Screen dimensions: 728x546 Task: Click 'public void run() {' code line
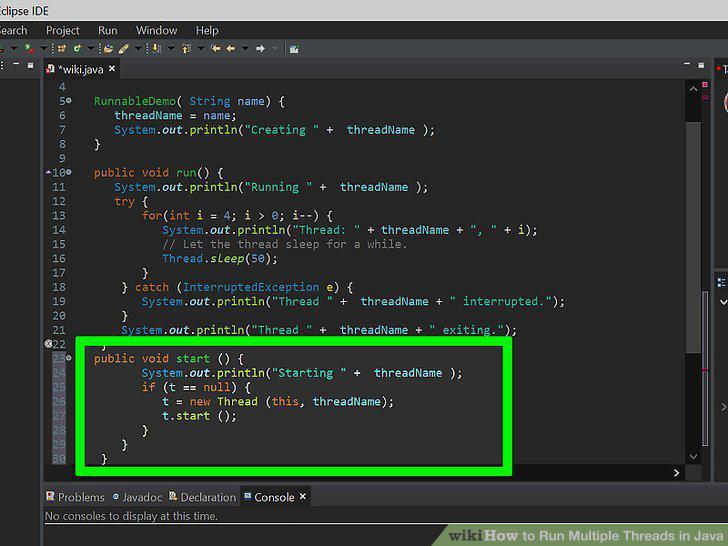coord(158,173)
